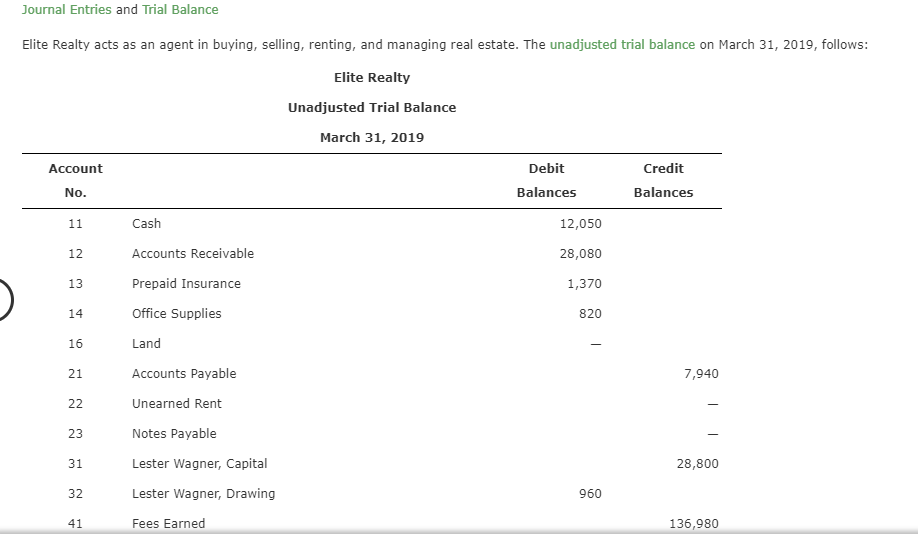
Task: Select the 28,080 debit balance
Action: click(580, 253)
